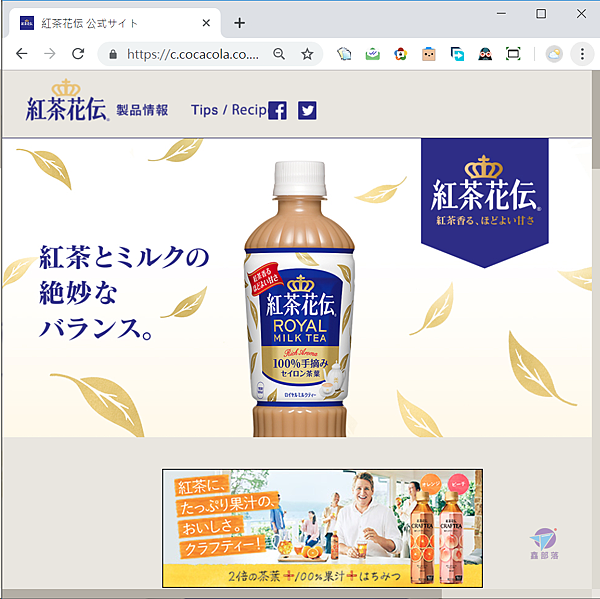This screenshot has height=599, width=600.
Task: Open the Tips / Recipe menu item
Action: (229, 110)
